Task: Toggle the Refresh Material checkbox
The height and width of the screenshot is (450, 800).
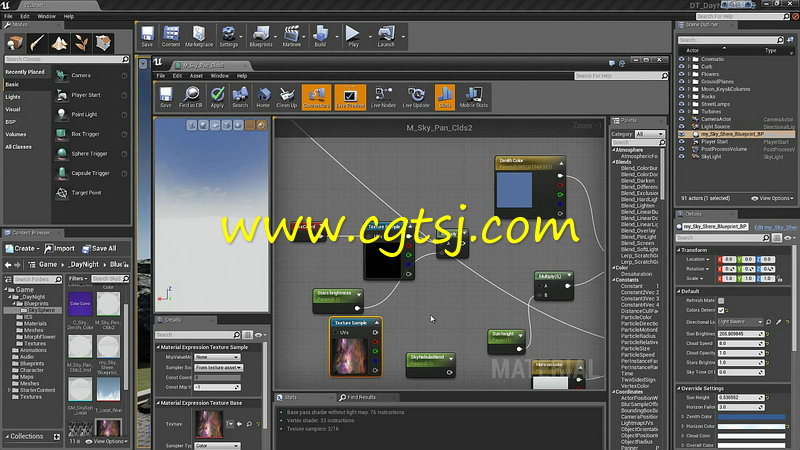Action: [x=721, y=301]
